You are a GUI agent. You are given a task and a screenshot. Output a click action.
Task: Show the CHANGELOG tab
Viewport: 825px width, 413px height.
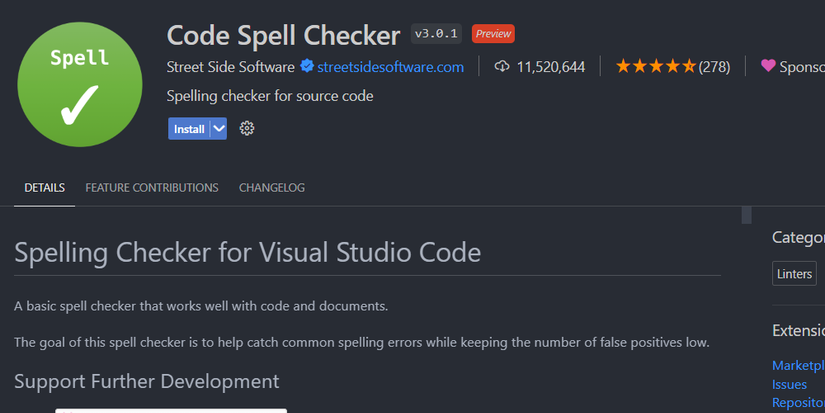pos(272,188)
